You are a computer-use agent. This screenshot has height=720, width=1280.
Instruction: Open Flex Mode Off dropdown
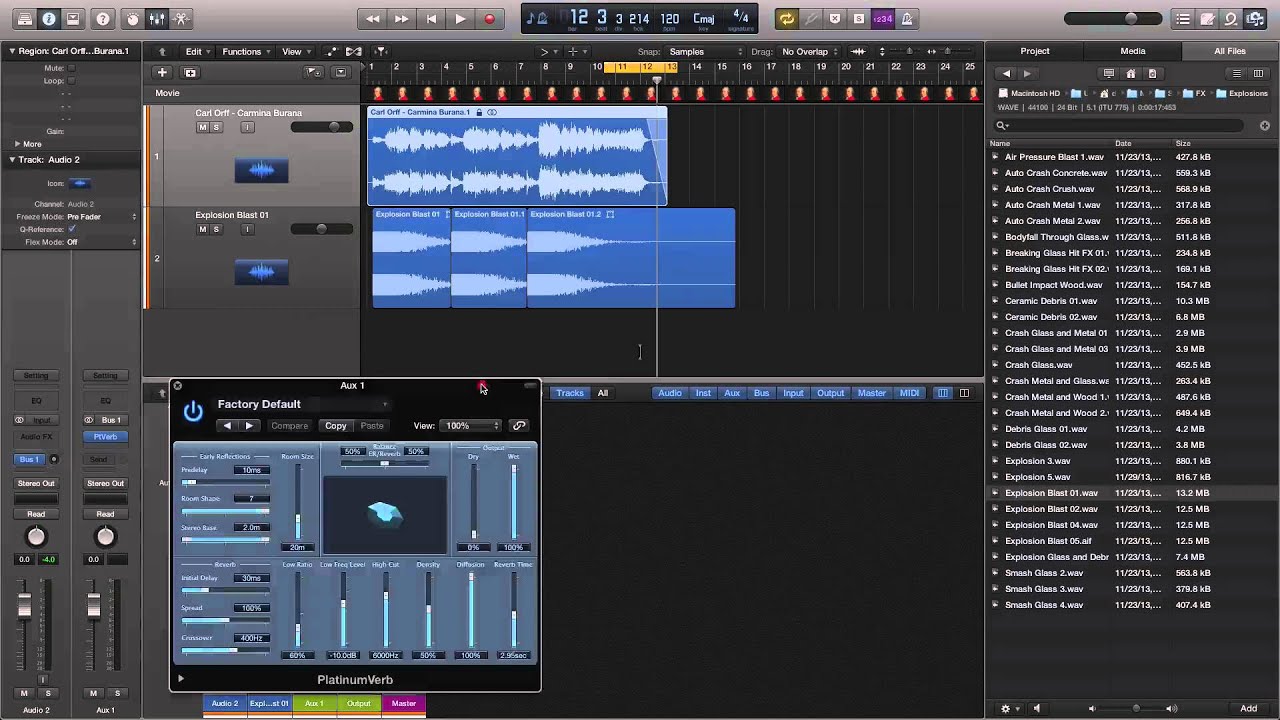[101, 242]
